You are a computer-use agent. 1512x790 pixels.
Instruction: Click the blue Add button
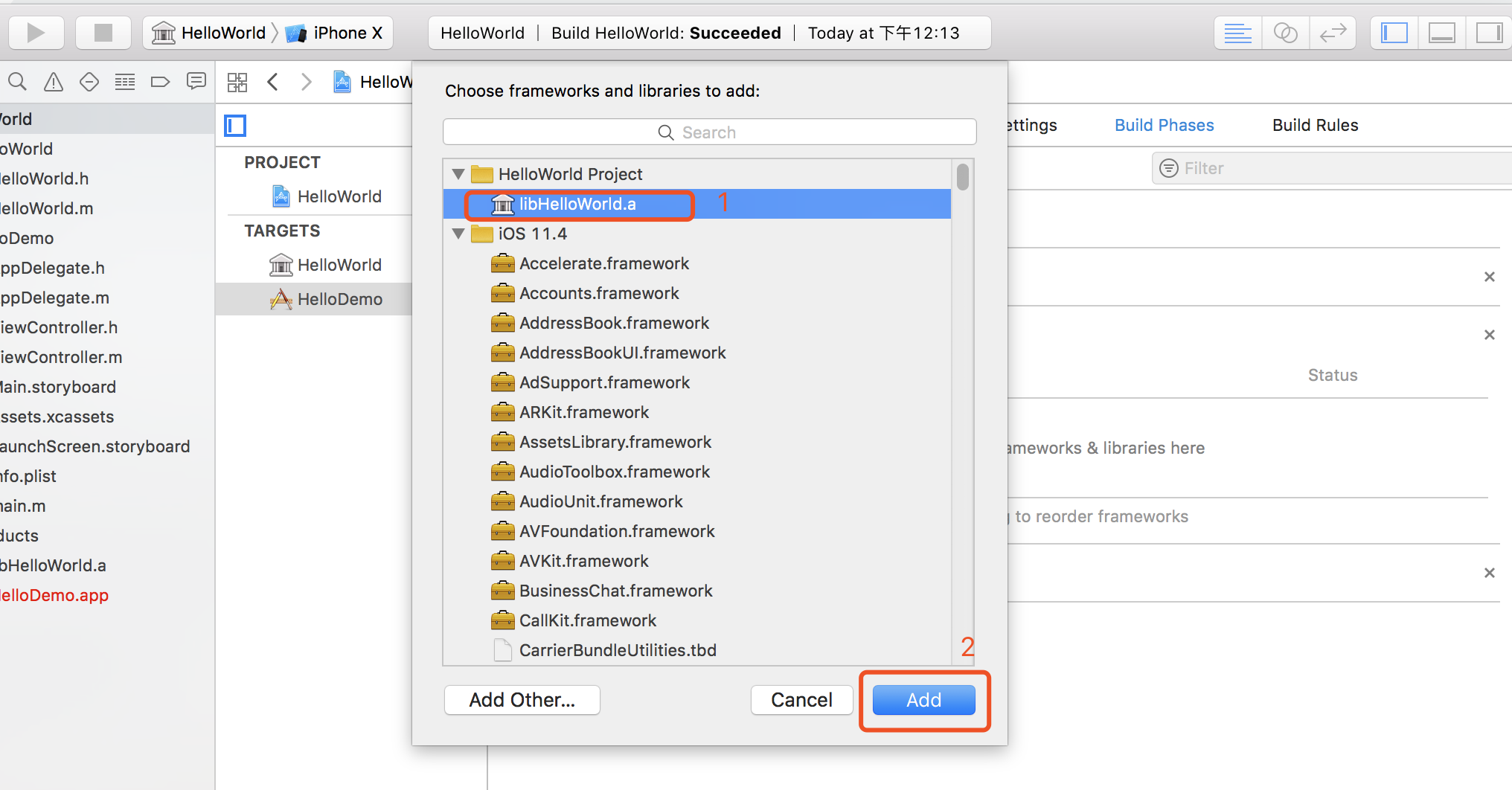tap(923, 700)
